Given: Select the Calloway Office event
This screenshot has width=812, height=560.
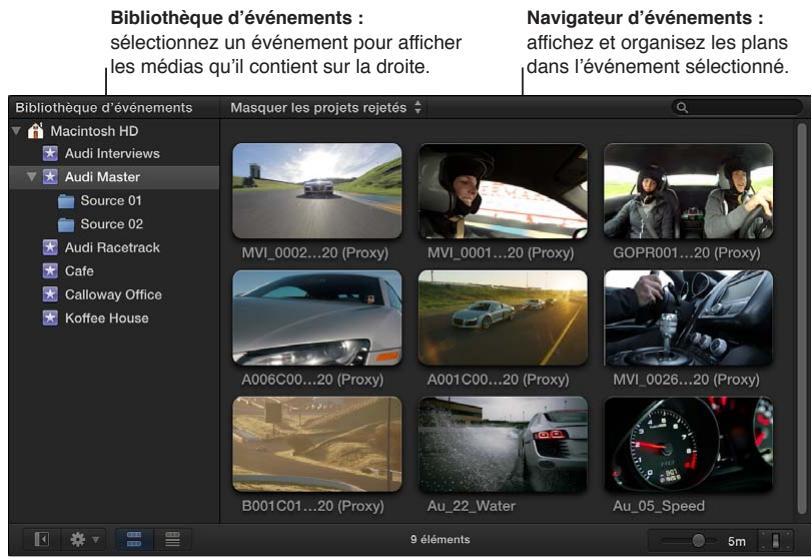Looking at the screenshot, I should [114, 294].
